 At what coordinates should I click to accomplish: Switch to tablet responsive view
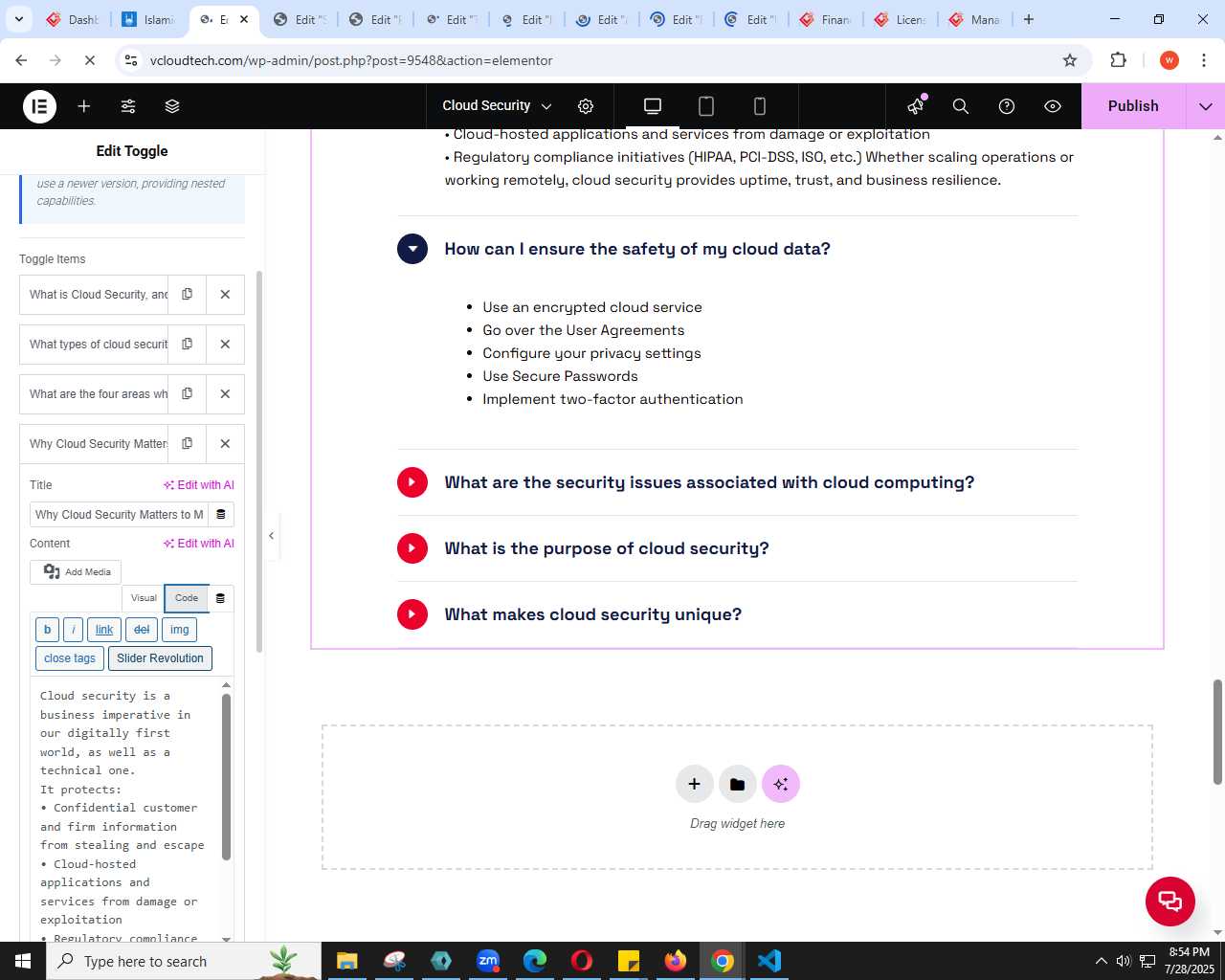pyautogui.click(x=706, y=106)
